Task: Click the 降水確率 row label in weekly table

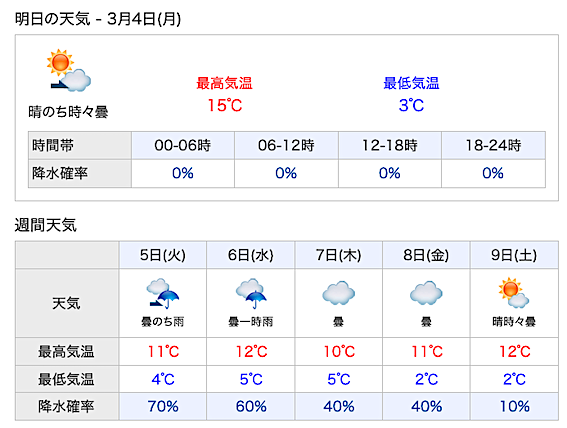Action: pyautogui.click(x=66, y=406)
